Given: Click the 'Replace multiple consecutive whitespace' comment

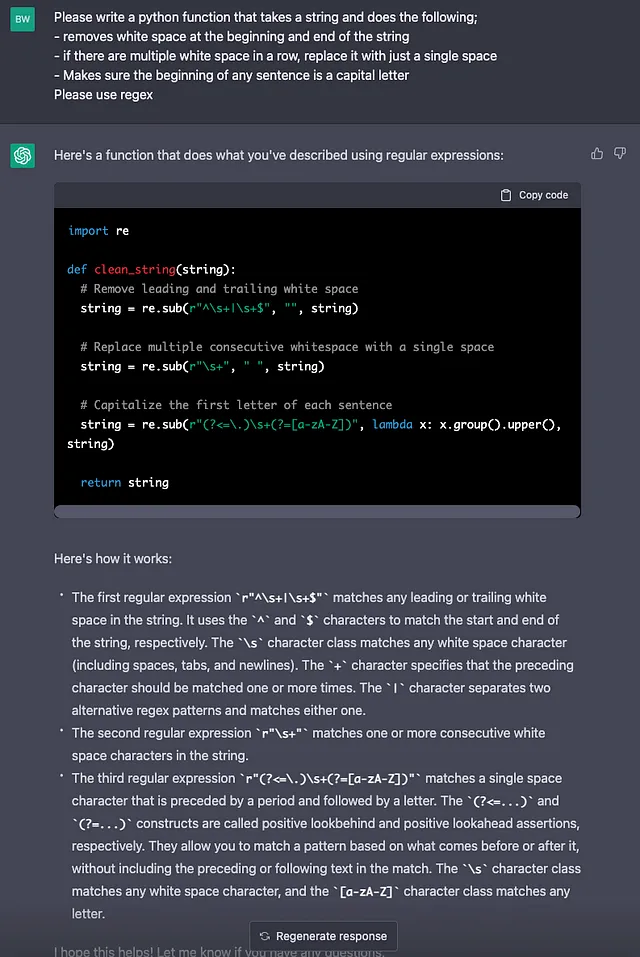Looking at the screenshot, I should (x=287, y=347).
